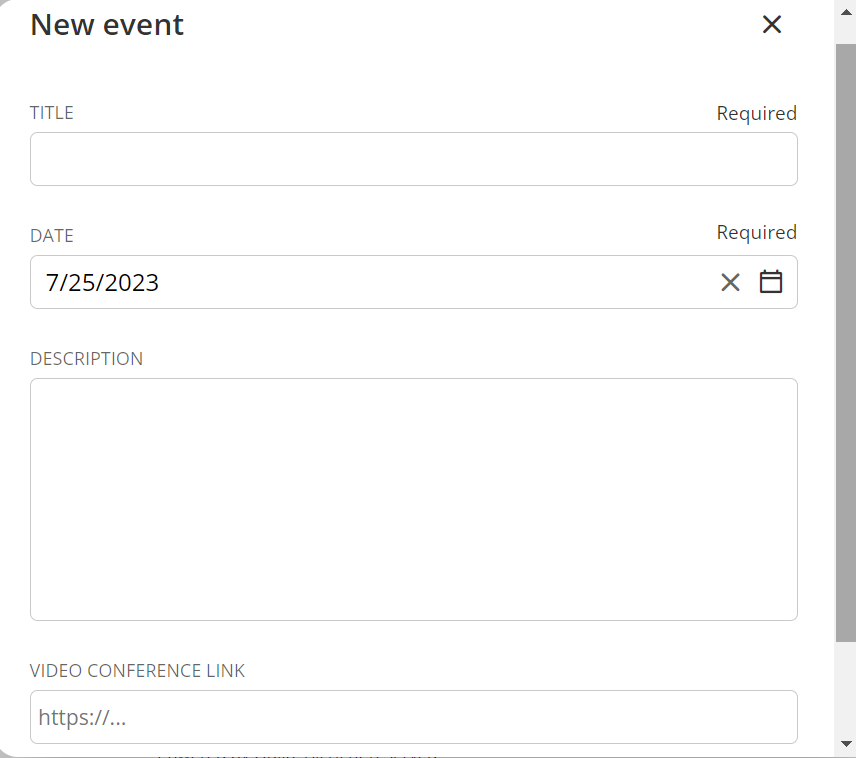This screenshot has height=758, width=856.
Task: Click the VIDEO CONFERENCE LINK label
Action: [x=137, y=671]
